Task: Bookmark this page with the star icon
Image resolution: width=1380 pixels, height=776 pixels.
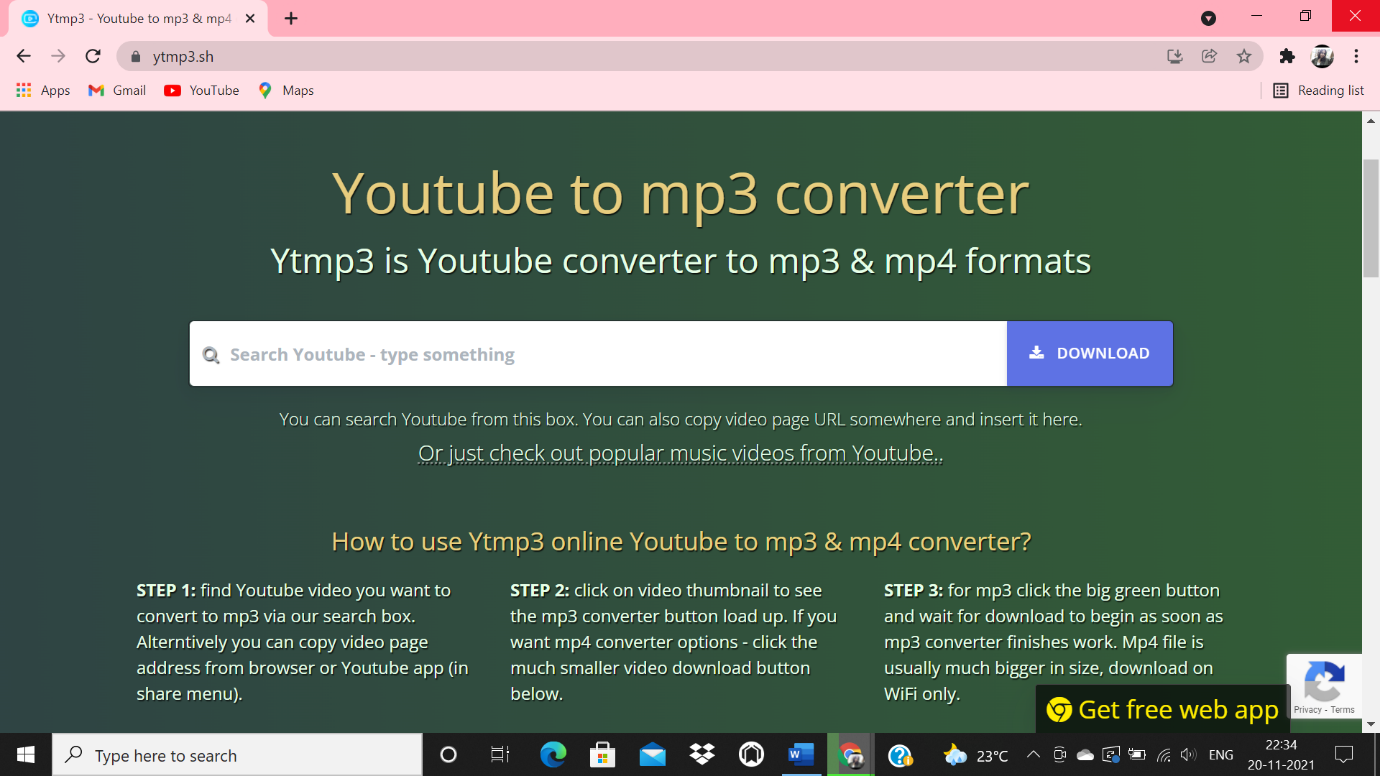Action: pyautogui.click(x=1244, y=57)
